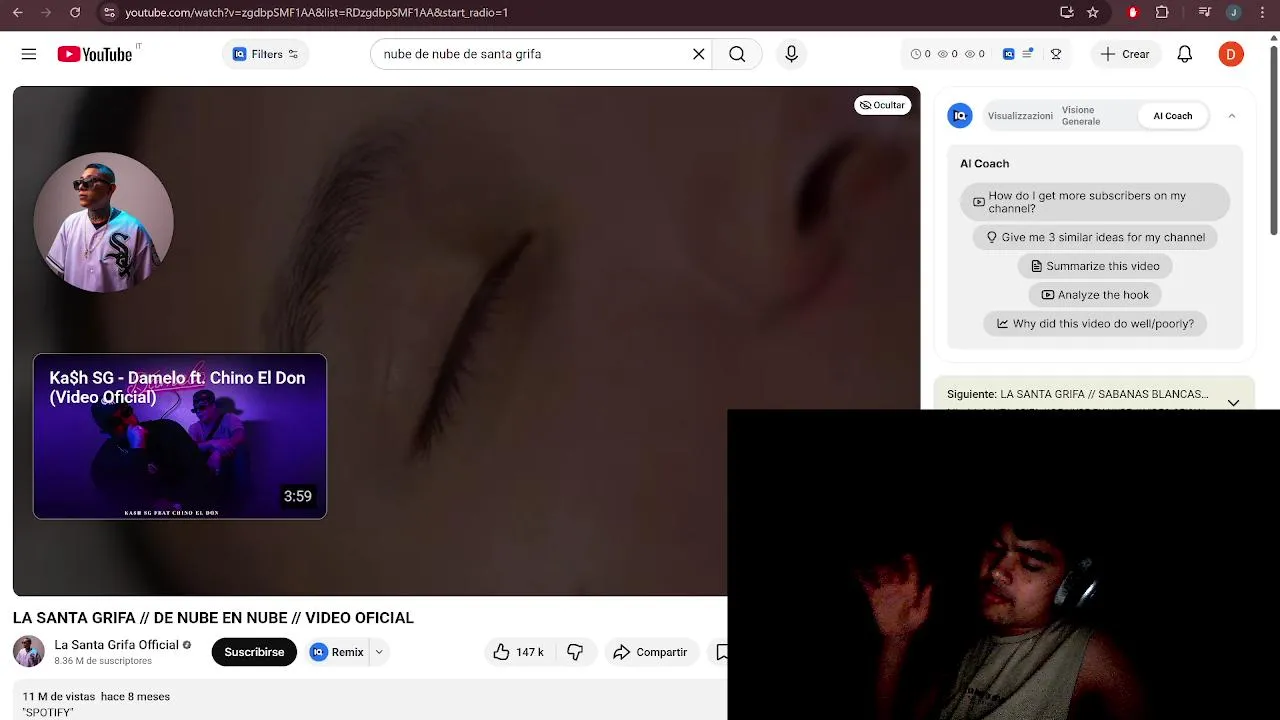Click Analyze the hook prompt

click(x=1095, y=295)
